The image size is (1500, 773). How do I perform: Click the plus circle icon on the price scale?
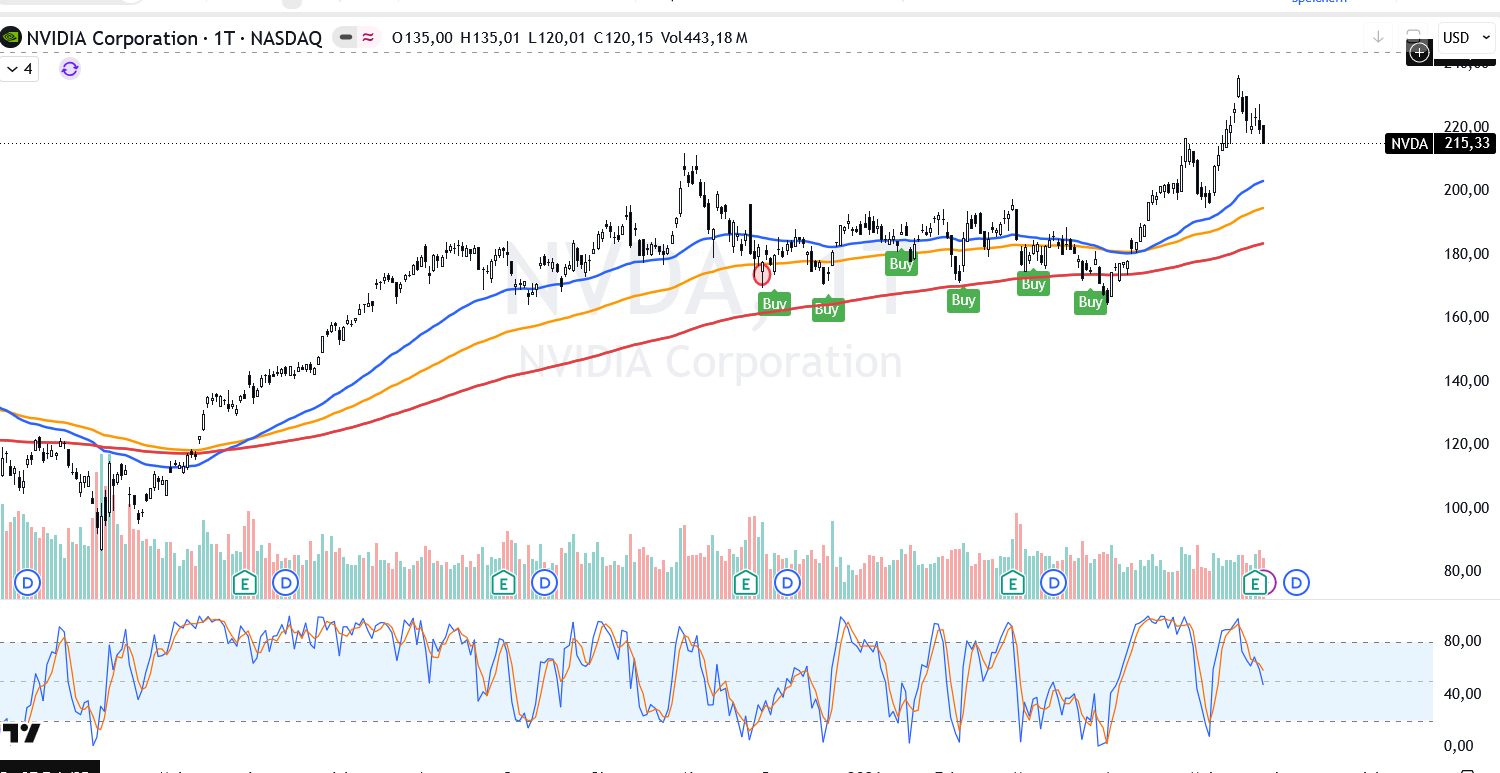click(1420, 53)
